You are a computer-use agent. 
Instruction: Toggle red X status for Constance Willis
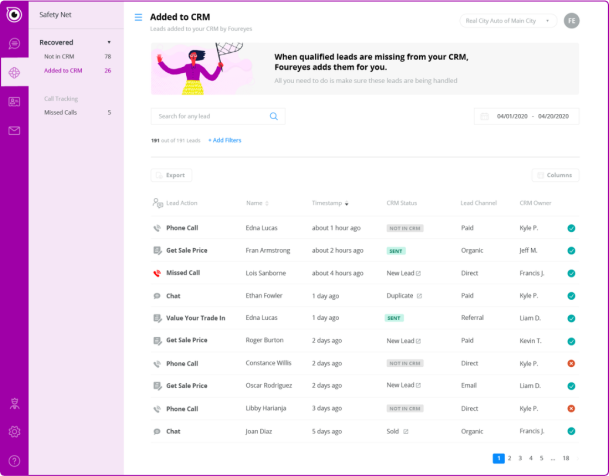(x=570, y=363)
